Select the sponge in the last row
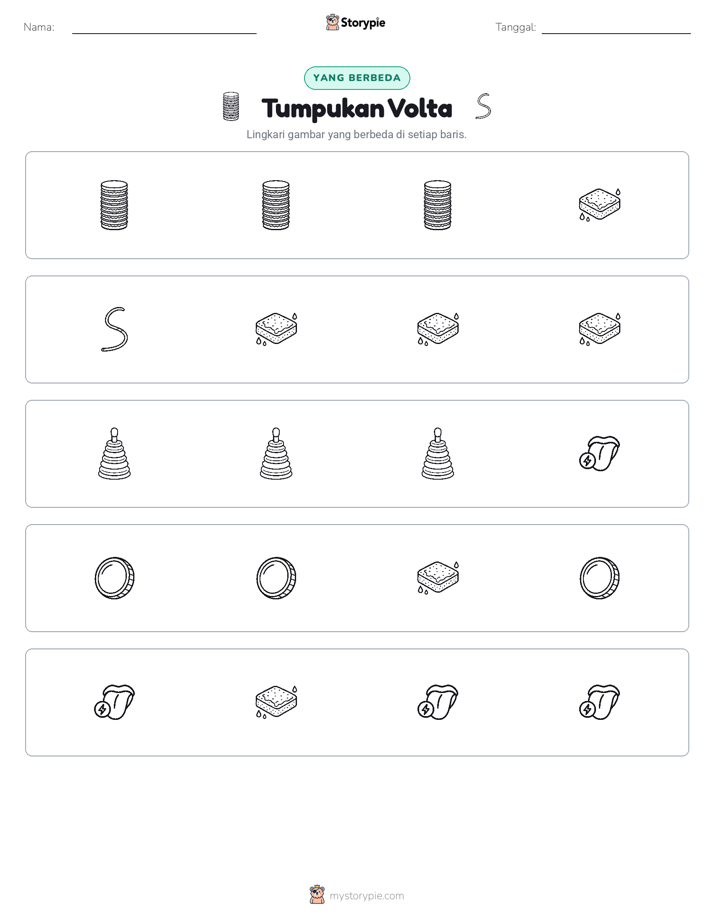Screen dimensions: 714x924 tap(276, 702)
